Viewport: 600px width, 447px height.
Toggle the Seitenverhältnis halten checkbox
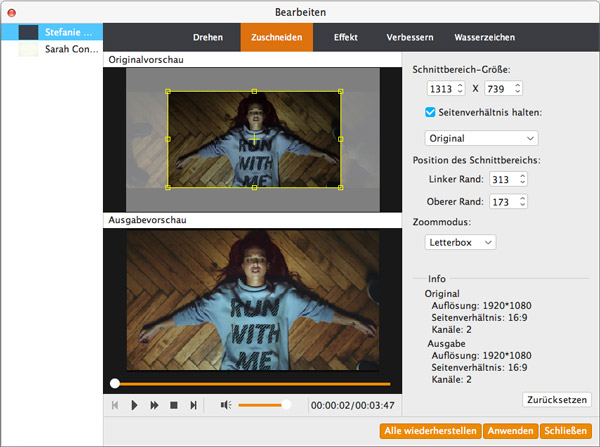pyautogui.click(x=431, y=111)
